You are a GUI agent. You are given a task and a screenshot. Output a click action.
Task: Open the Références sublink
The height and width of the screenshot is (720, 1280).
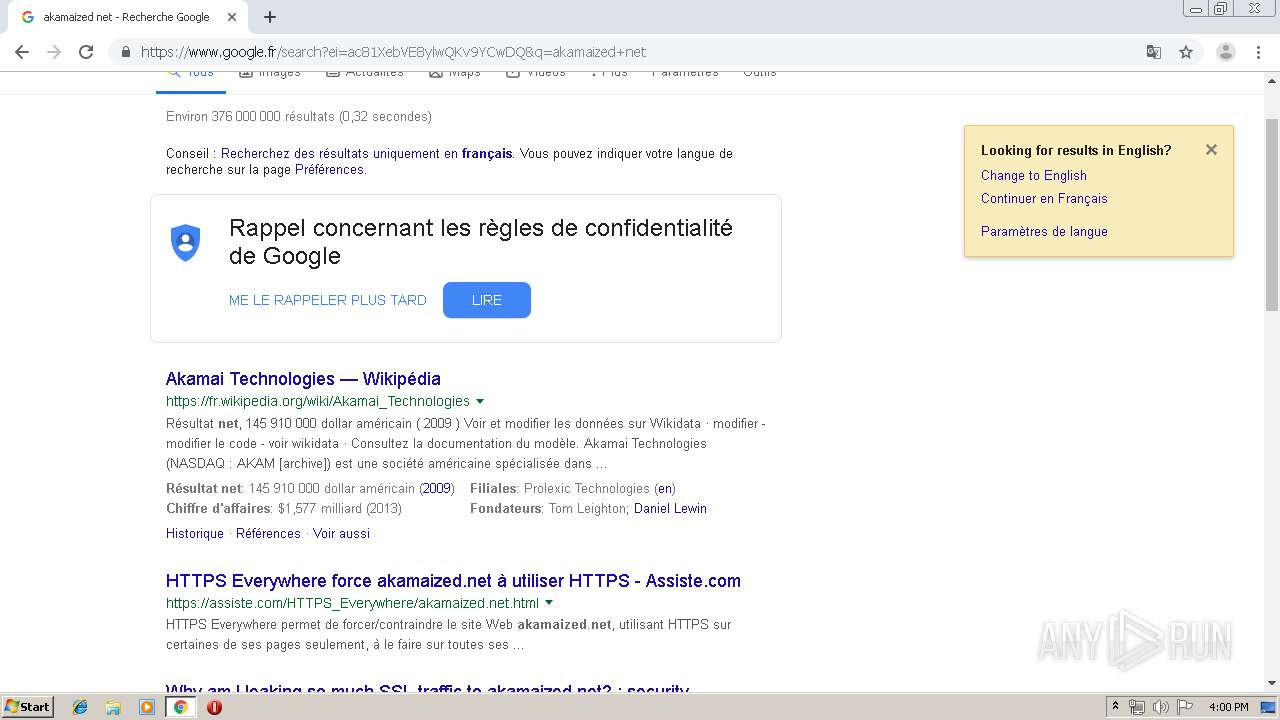pos(268,533)
